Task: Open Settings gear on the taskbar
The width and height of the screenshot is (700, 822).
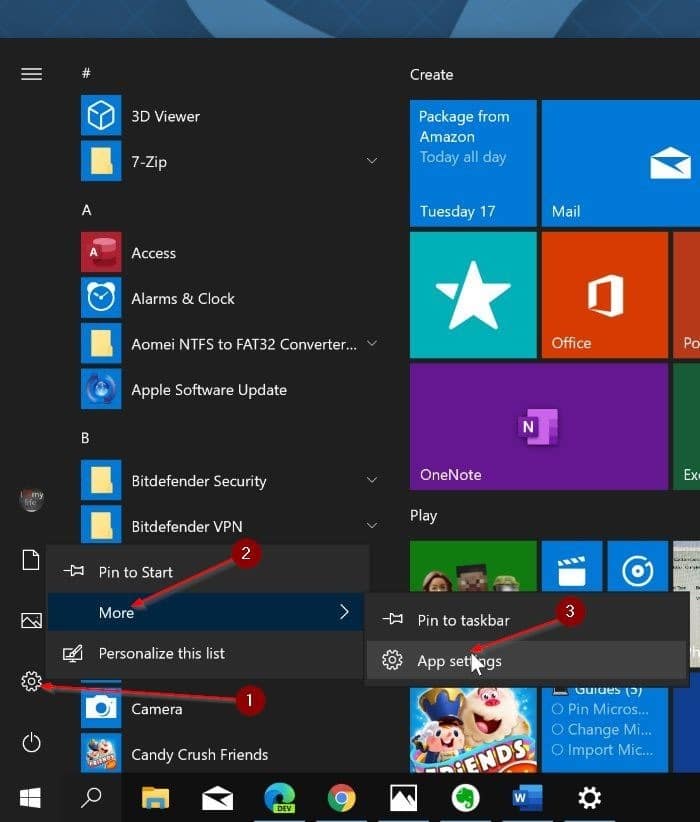Action: point(589,797)
